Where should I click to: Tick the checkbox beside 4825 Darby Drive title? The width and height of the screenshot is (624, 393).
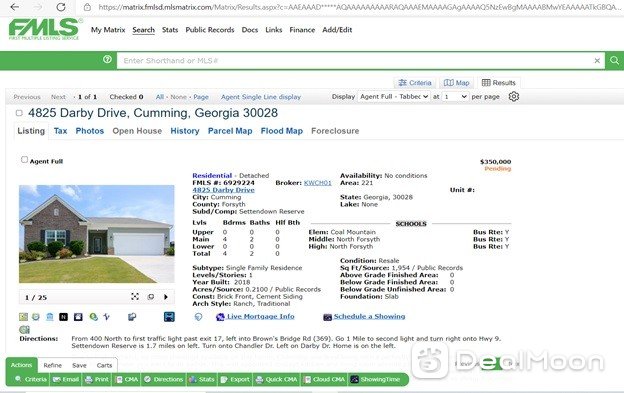tap(19, 113)
